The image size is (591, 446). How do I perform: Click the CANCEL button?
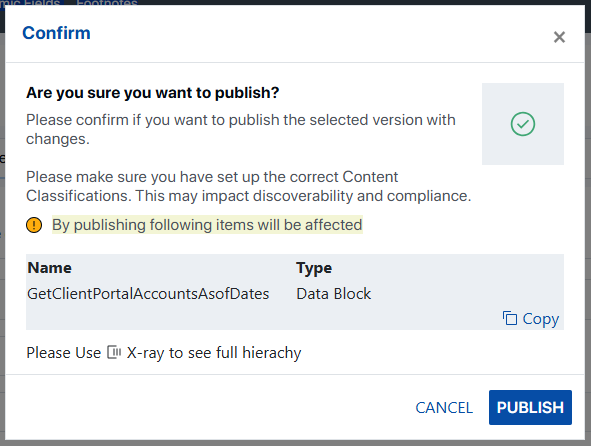pyautogui.click(x=444, y=408)
